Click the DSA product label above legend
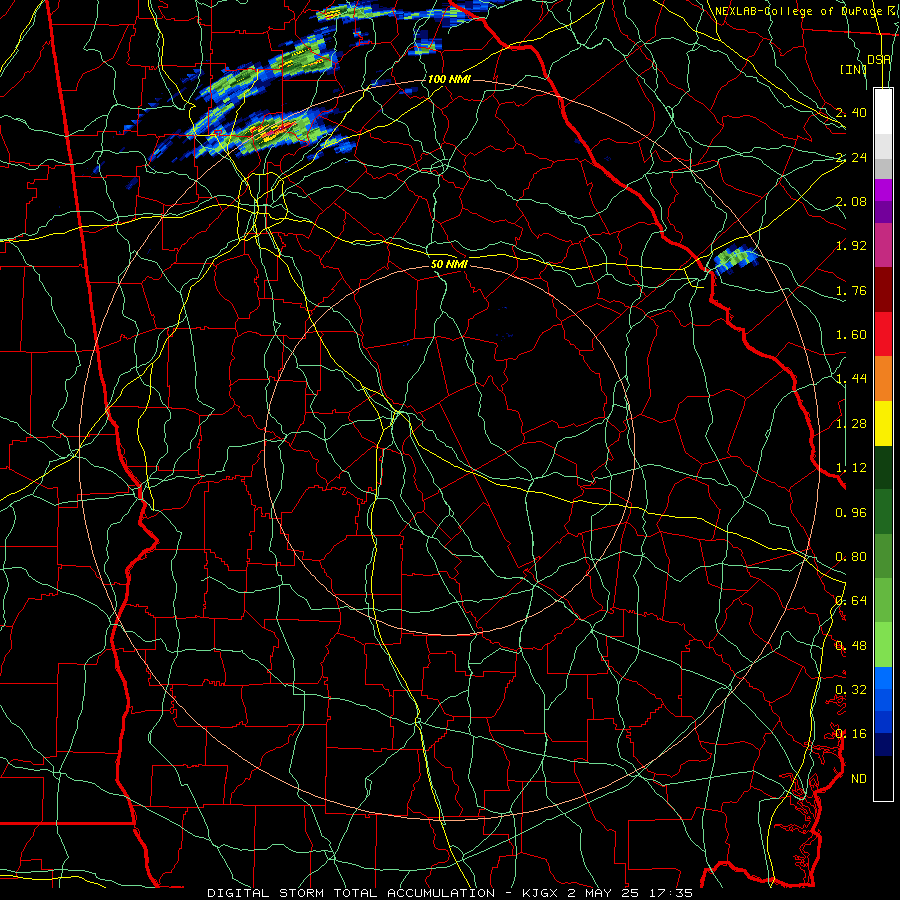Image resolution: width=900 pixels, height=900 pixels. click(x=879, y=60)
